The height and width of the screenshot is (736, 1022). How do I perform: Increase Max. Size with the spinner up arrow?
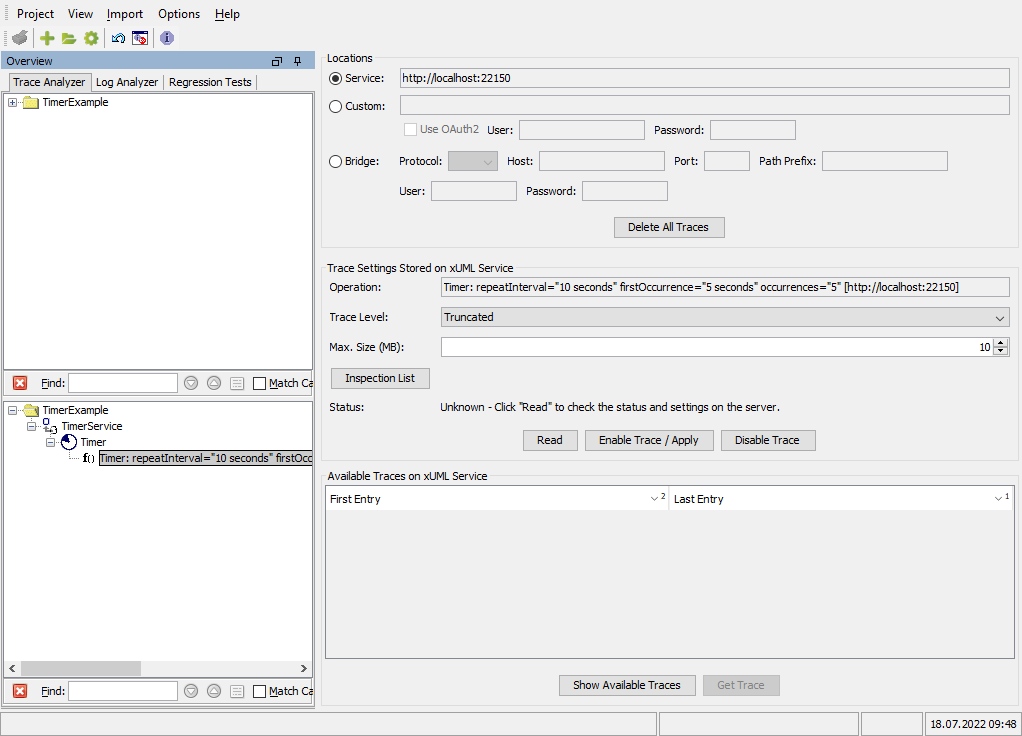(x=1001, y=341)
